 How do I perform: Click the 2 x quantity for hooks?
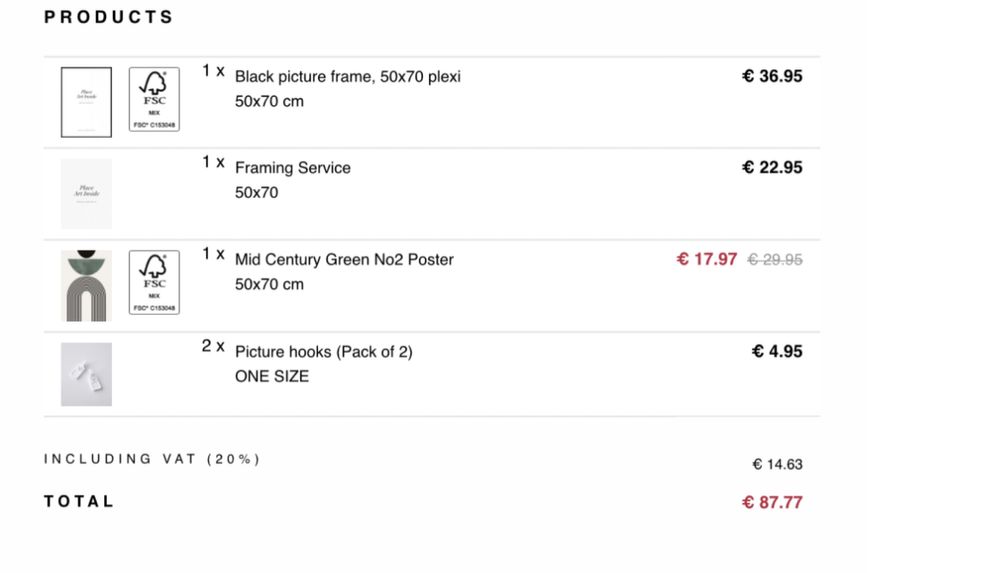point(213,346)
